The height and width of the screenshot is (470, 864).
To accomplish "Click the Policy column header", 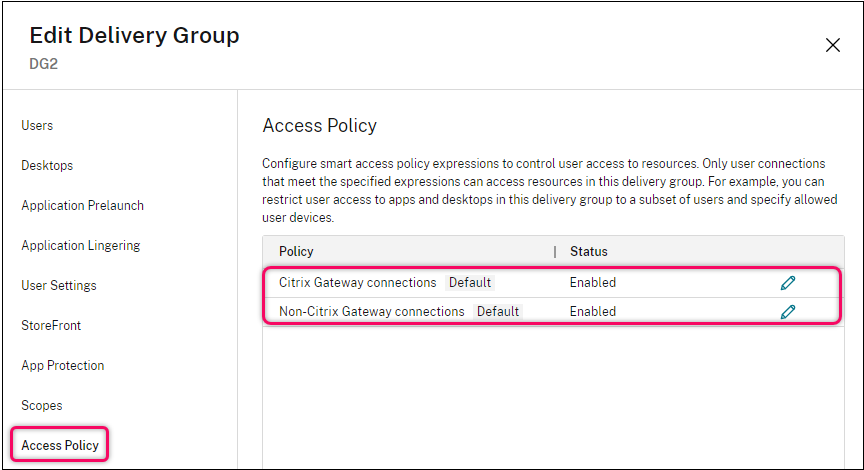I will (x=296, y=252).
